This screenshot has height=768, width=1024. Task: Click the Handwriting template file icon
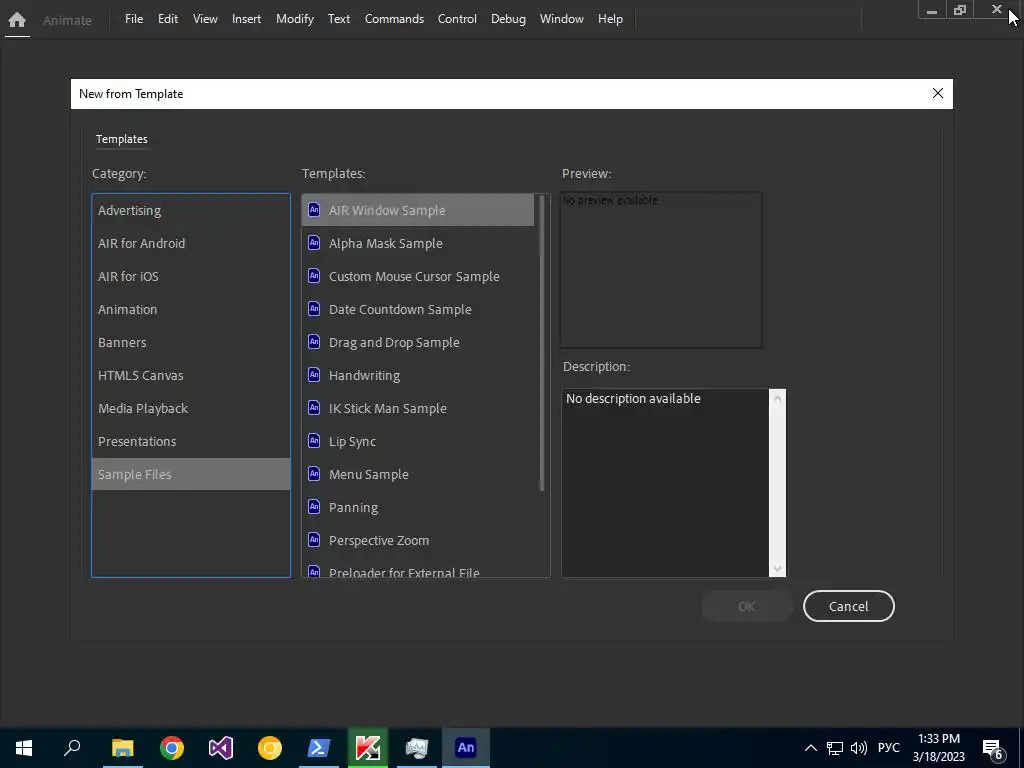click(314, 375)
